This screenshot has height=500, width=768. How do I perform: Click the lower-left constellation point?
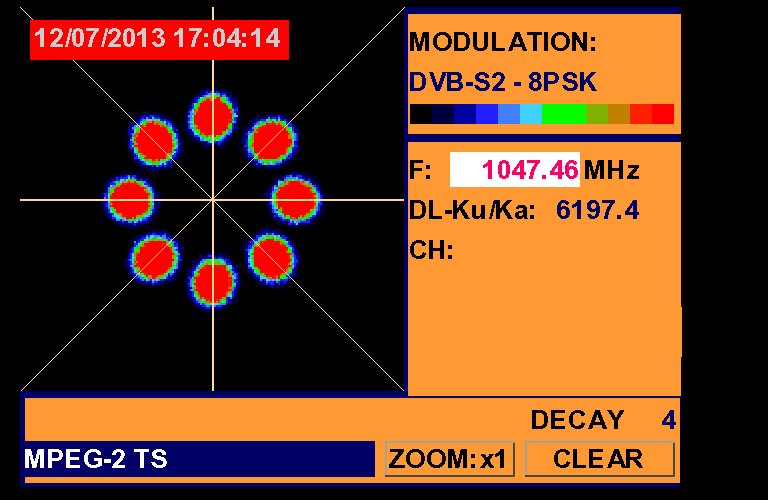click(155, 258)
